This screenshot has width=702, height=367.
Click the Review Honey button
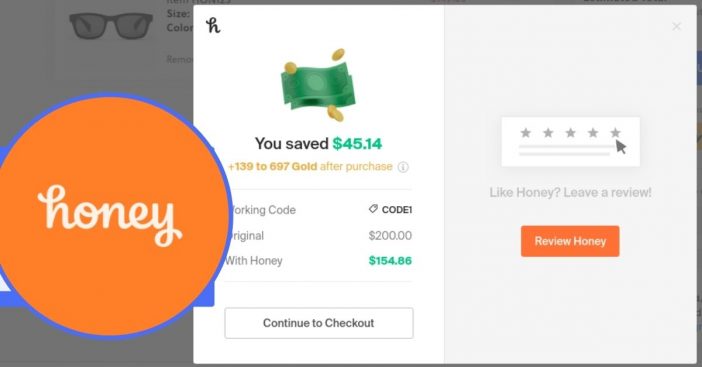click(570, 241)
